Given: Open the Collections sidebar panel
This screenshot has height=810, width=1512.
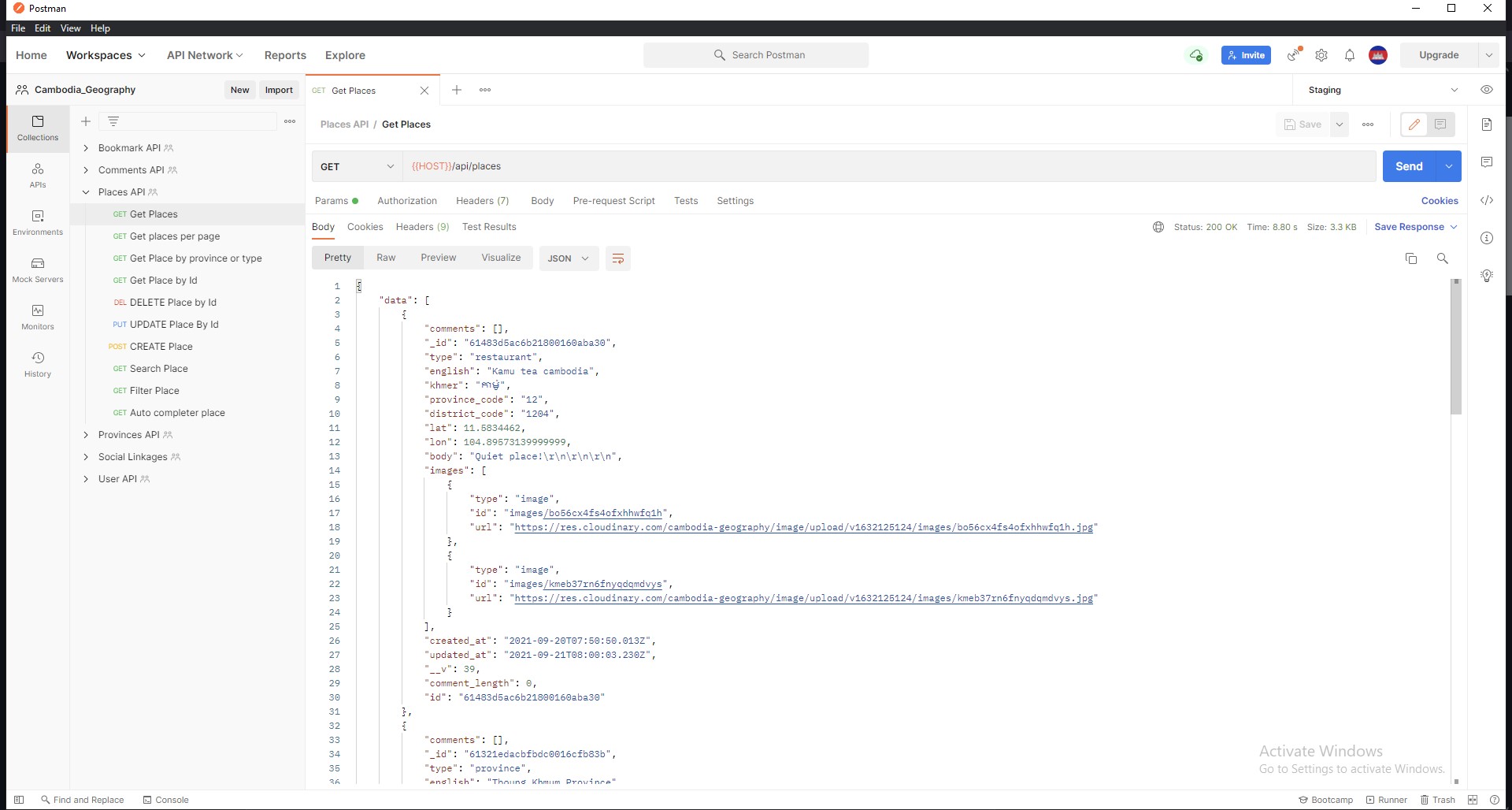Looking at the screenshot, I should 38,128.
